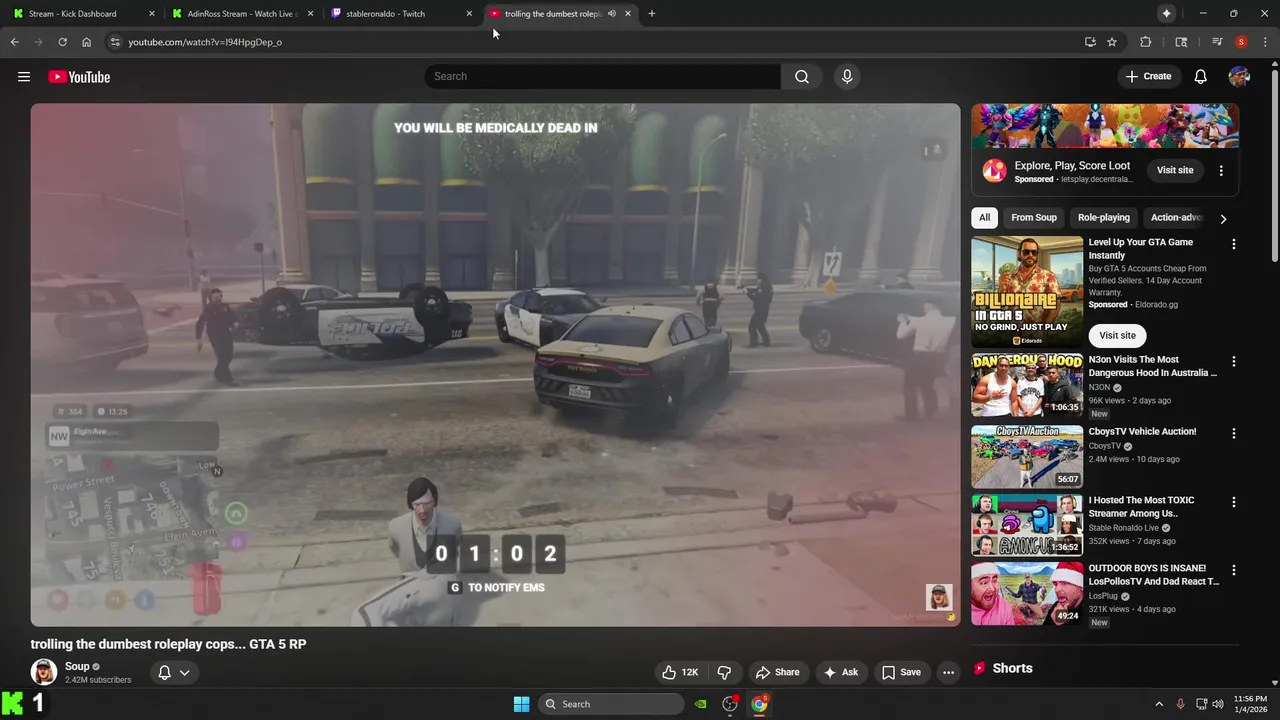The width and height of the screenshot is (1280, 720).
Task: Open Chrome icon on the taskbar
Action: 760,704
